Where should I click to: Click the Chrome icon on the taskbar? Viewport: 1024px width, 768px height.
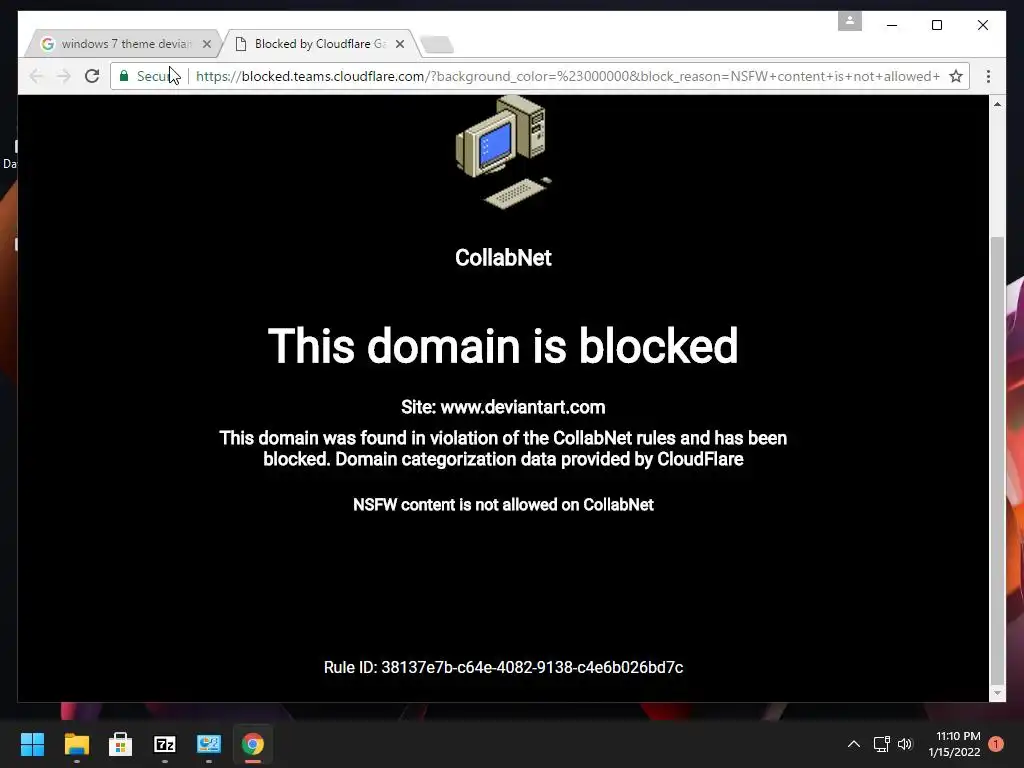coord(253,744)
